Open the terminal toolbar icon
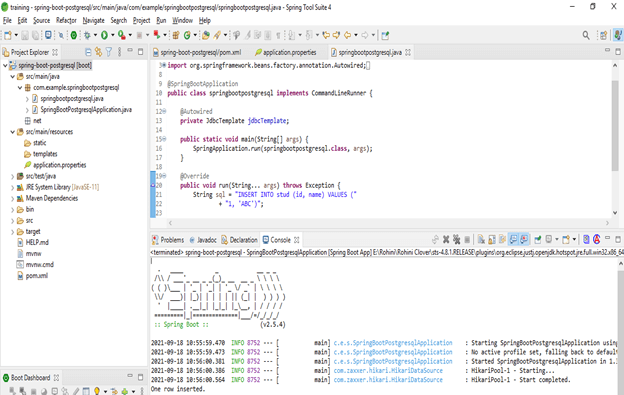The height and width of the screenshot is (395, 624). [x=48, y=35]
